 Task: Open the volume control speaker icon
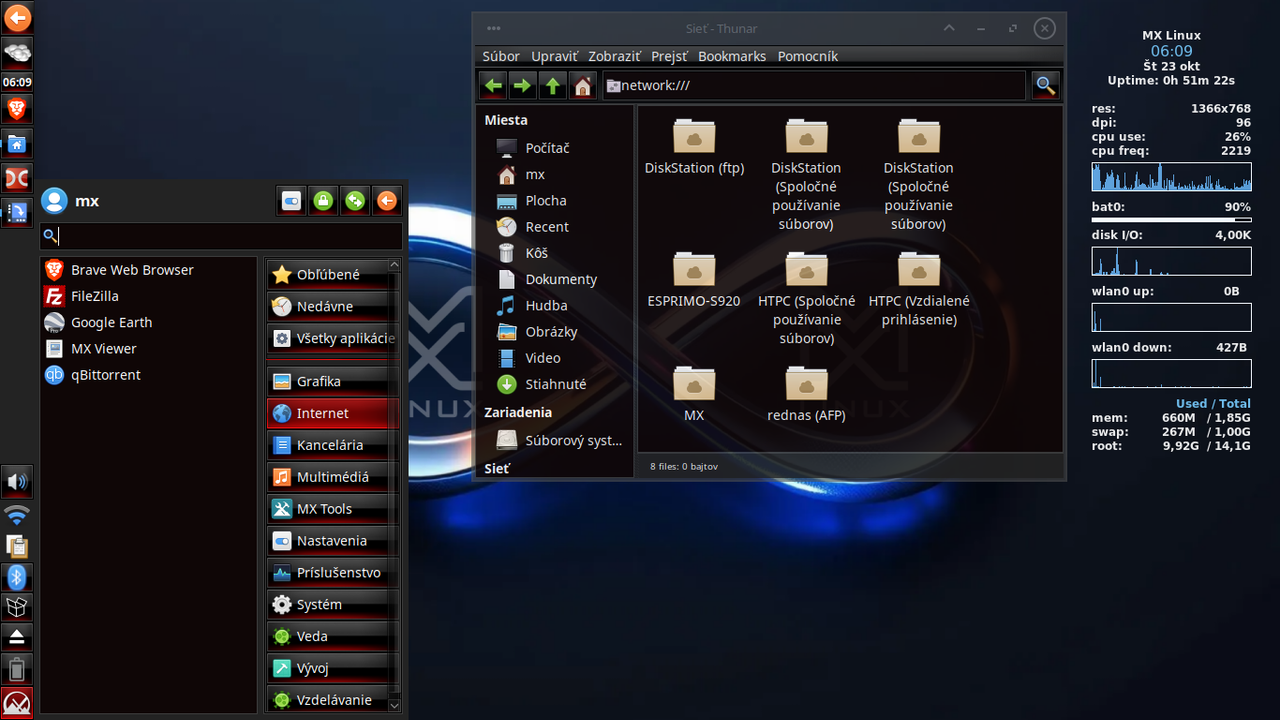[15, 482]
